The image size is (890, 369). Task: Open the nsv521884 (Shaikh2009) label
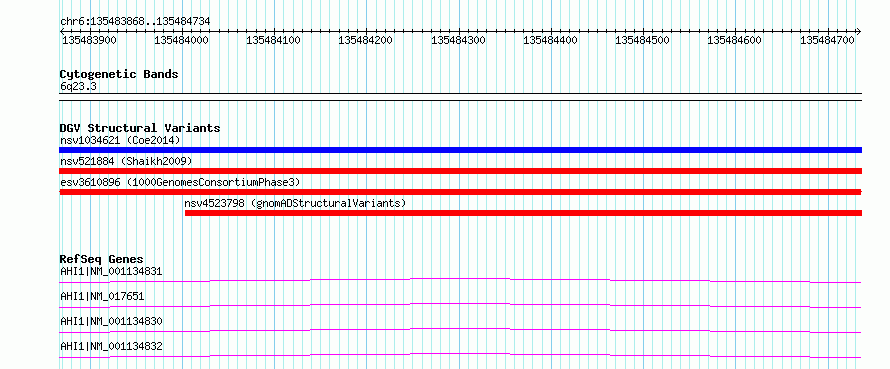click(127, 161)
